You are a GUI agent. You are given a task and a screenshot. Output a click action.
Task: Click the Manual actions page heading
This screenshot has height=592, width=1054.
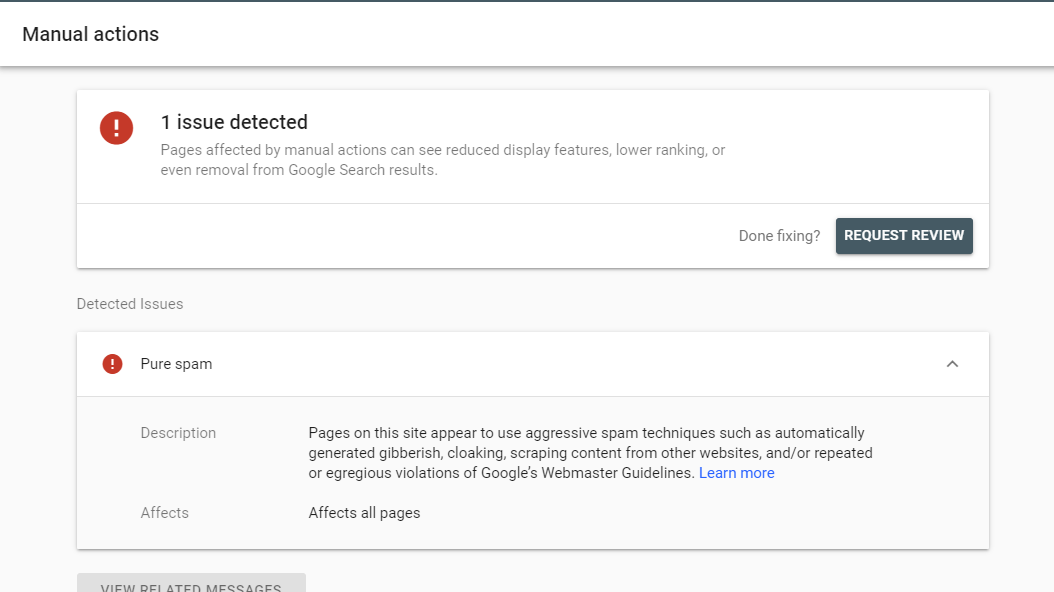[x=91, y=34]
